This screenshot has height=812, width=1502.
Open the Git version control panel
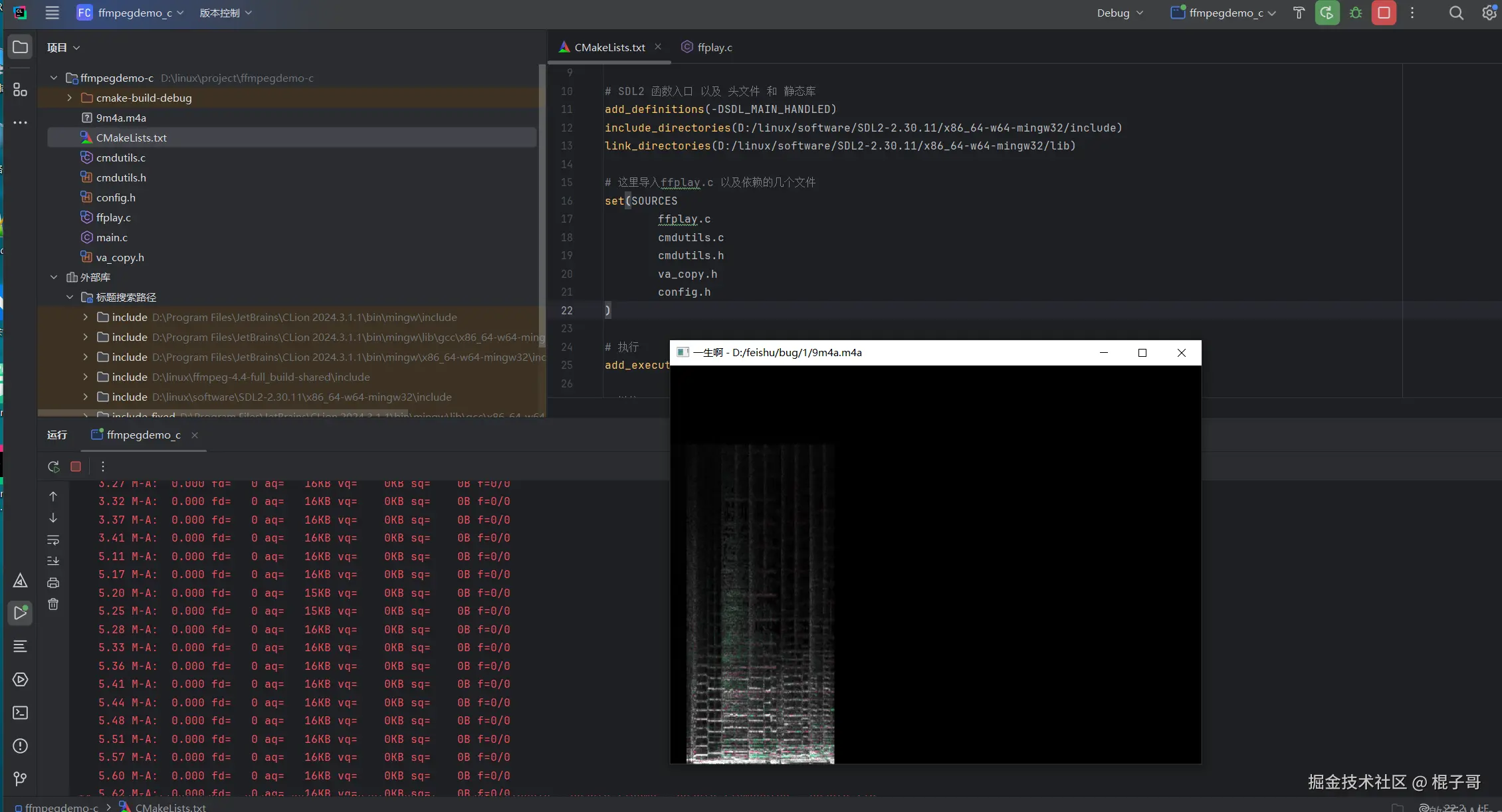tap(20, 778)
